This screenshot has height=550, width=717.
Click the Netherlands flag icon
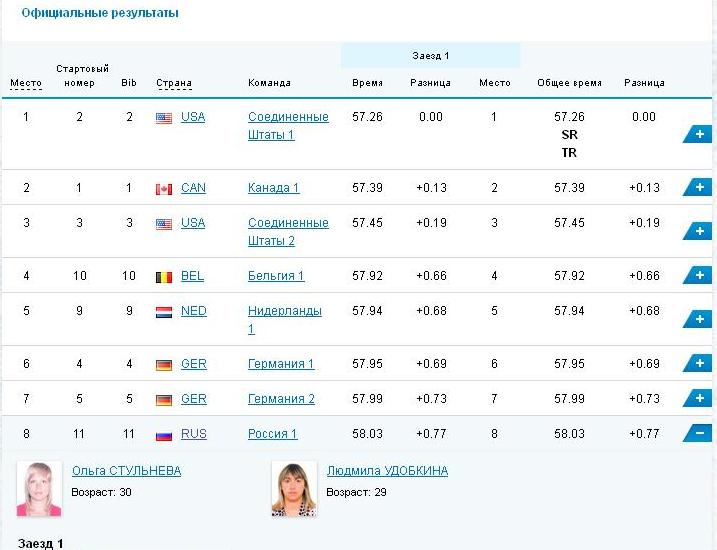click(164, 311)
